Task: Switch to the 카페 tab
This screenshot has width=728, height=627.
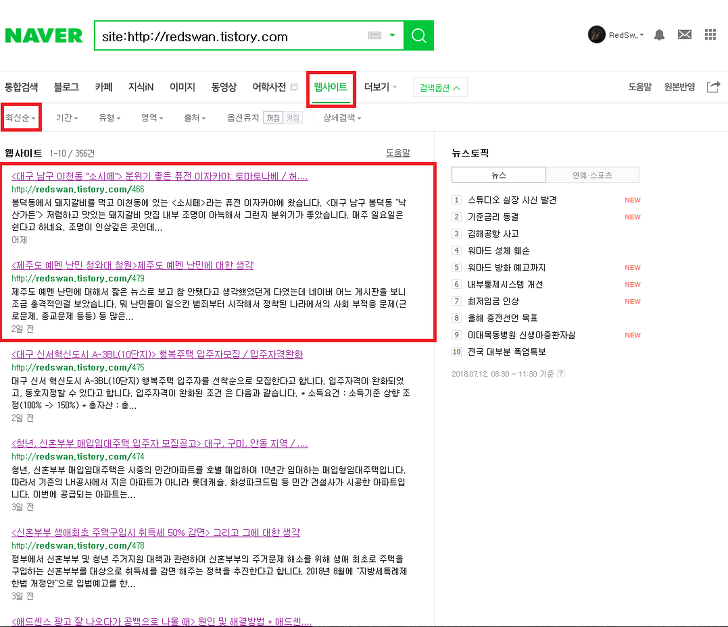Action: [x=104, y=87]
